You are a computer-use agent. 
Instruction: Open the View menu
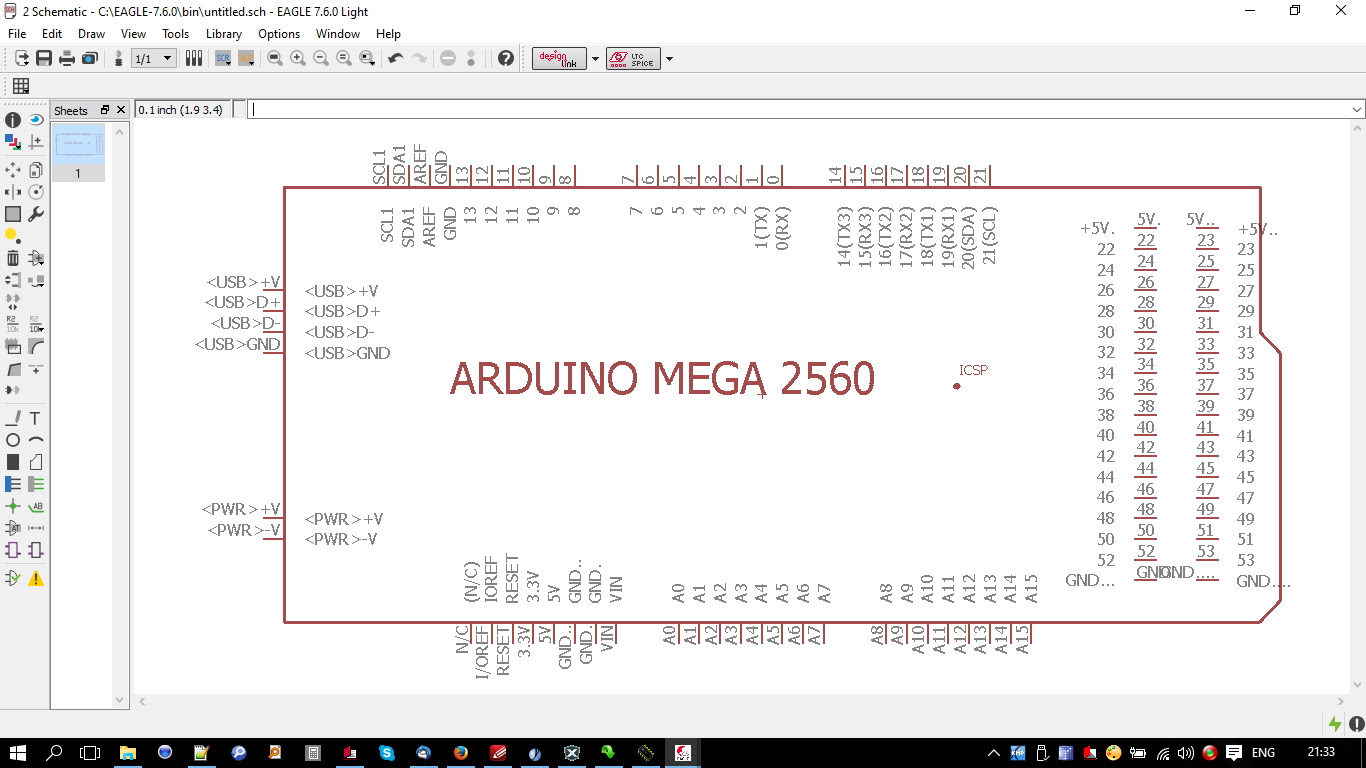133,33
